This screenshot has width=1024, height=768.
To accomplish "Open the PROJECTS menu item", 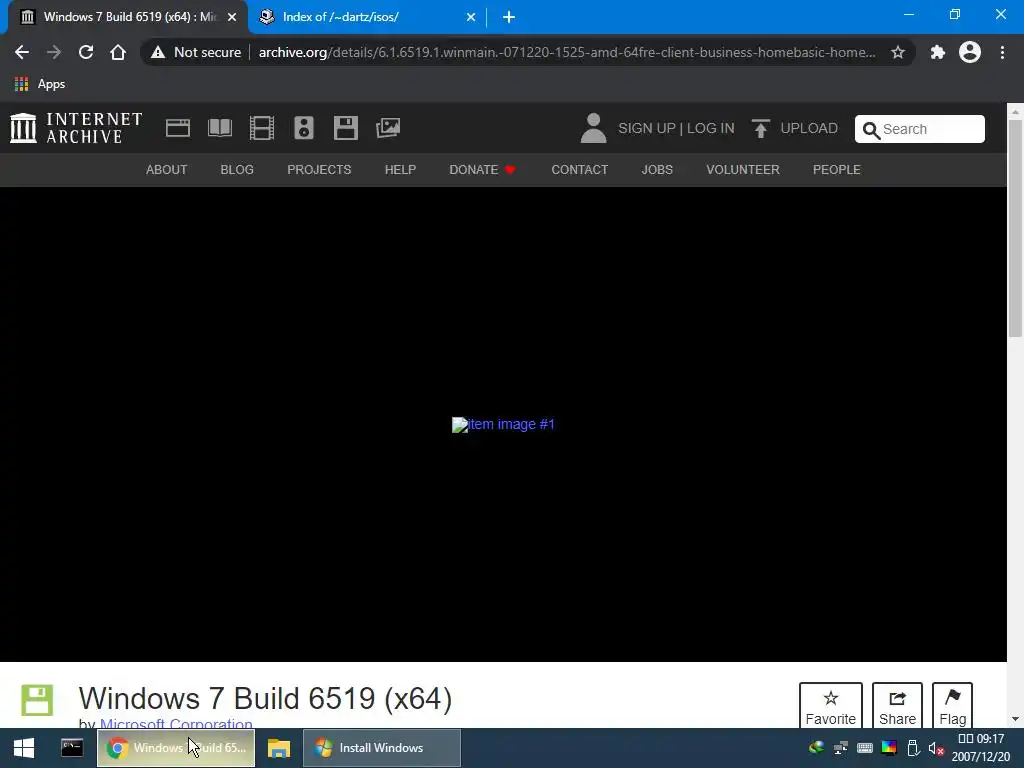I will click(x=319, y=170).
